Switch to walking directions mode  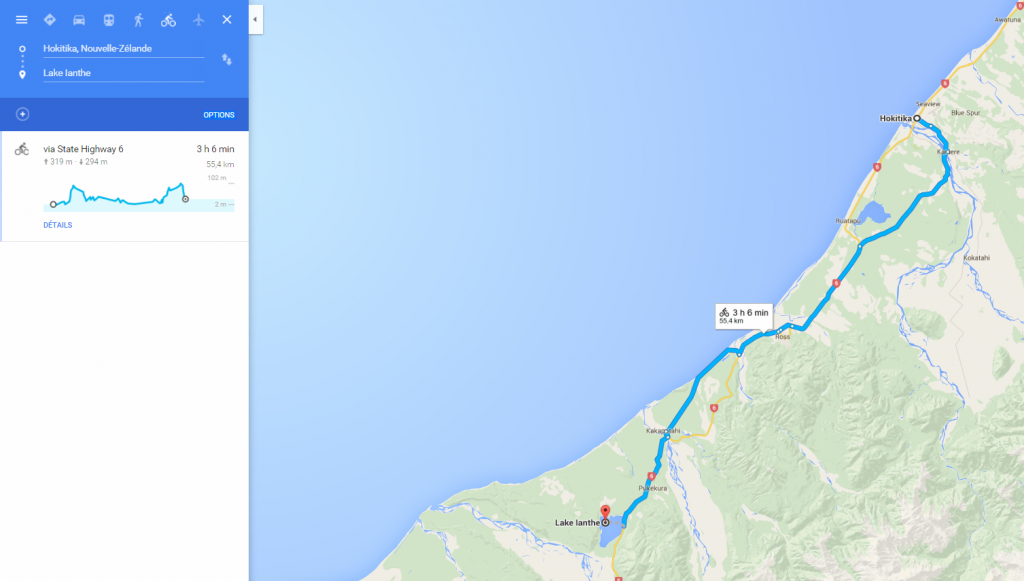click(138, 20)
